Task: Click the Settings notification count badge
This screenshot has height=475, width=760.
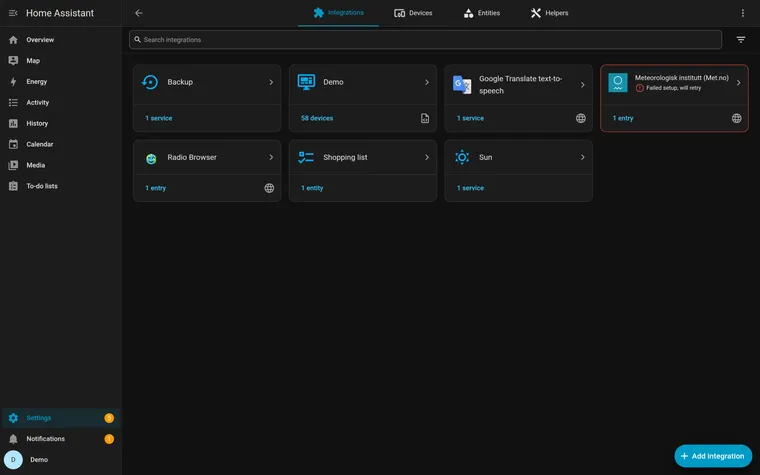Action: click(109, 418)
